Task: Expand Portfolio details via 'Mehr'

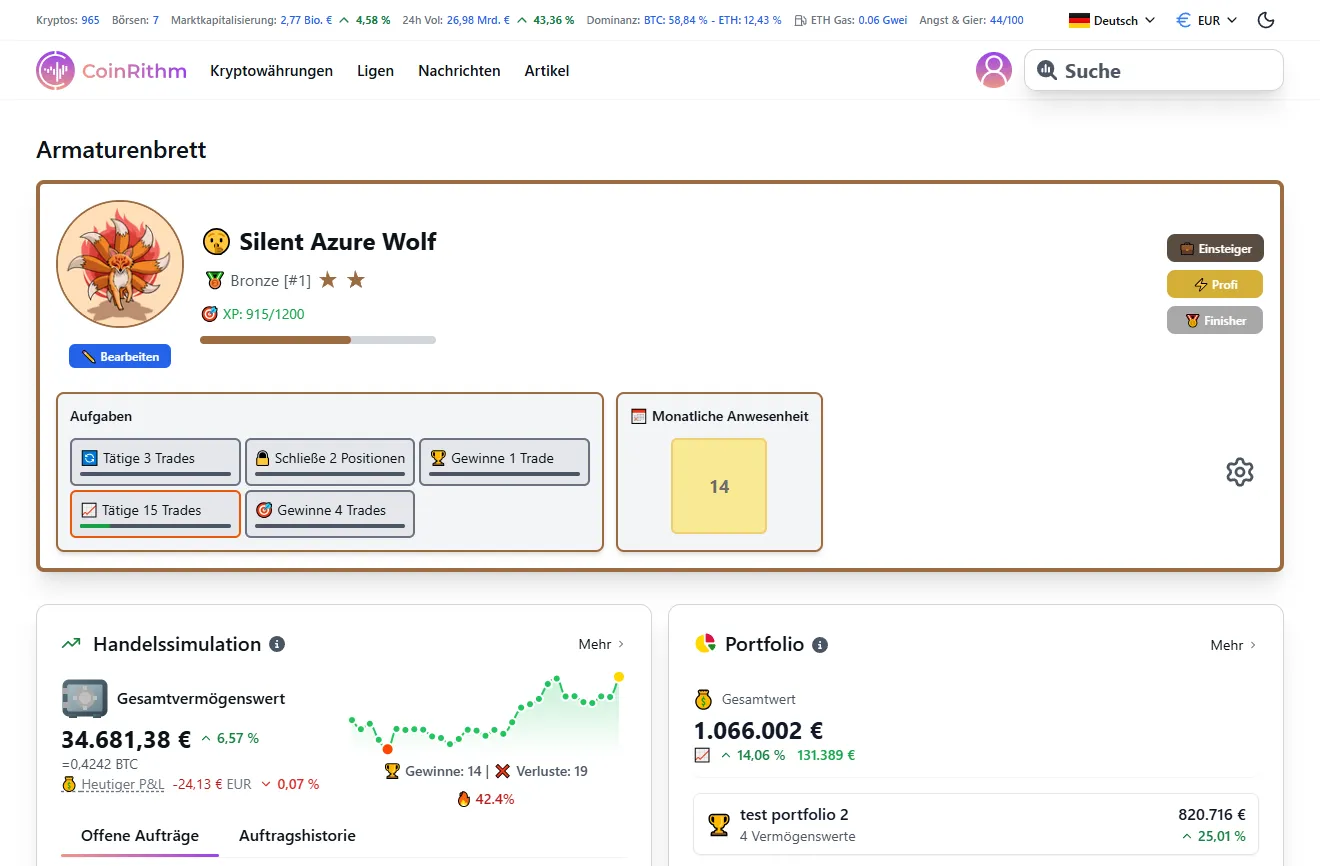Action: (x=1233, y=645)
